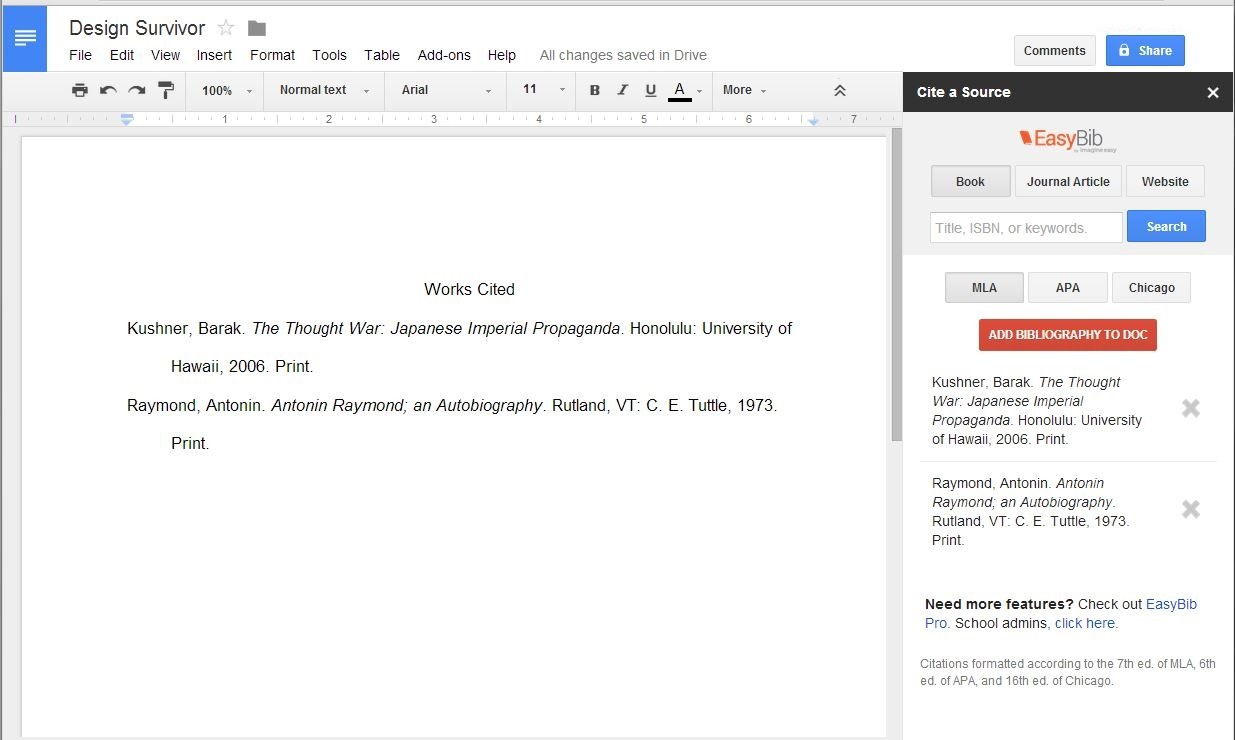This screenshot has height=740, width=1235.
Task: Remove the Kushner citation
Action: 1190,408
